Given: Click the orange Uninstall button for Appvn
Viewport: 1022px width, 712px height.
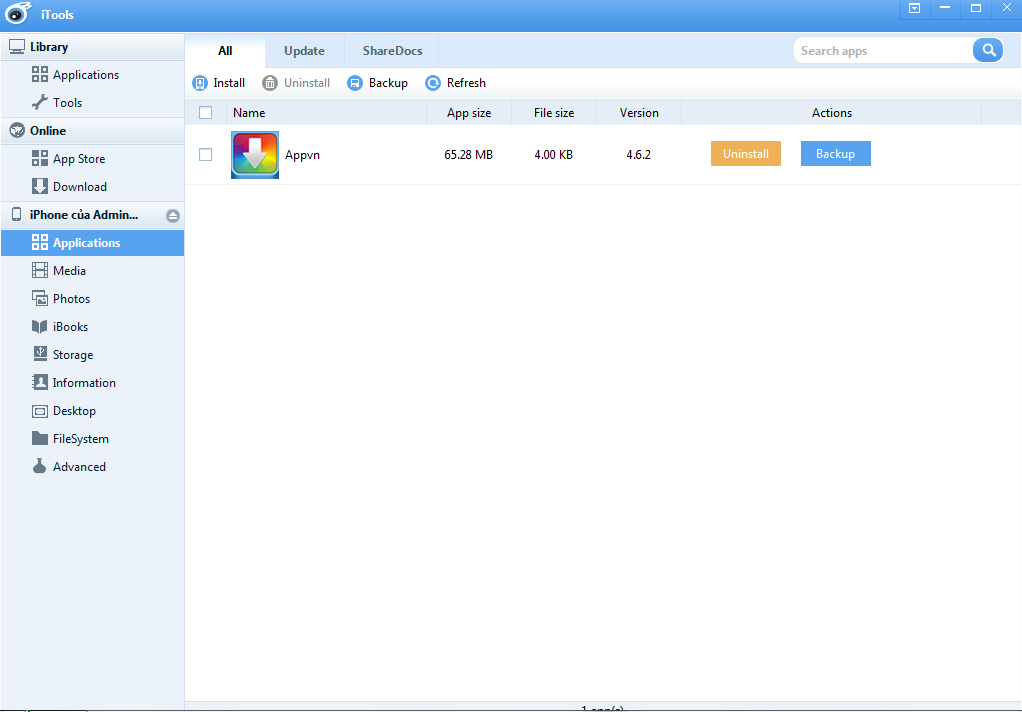Looking at the screenshot, I should coord(746,154).
